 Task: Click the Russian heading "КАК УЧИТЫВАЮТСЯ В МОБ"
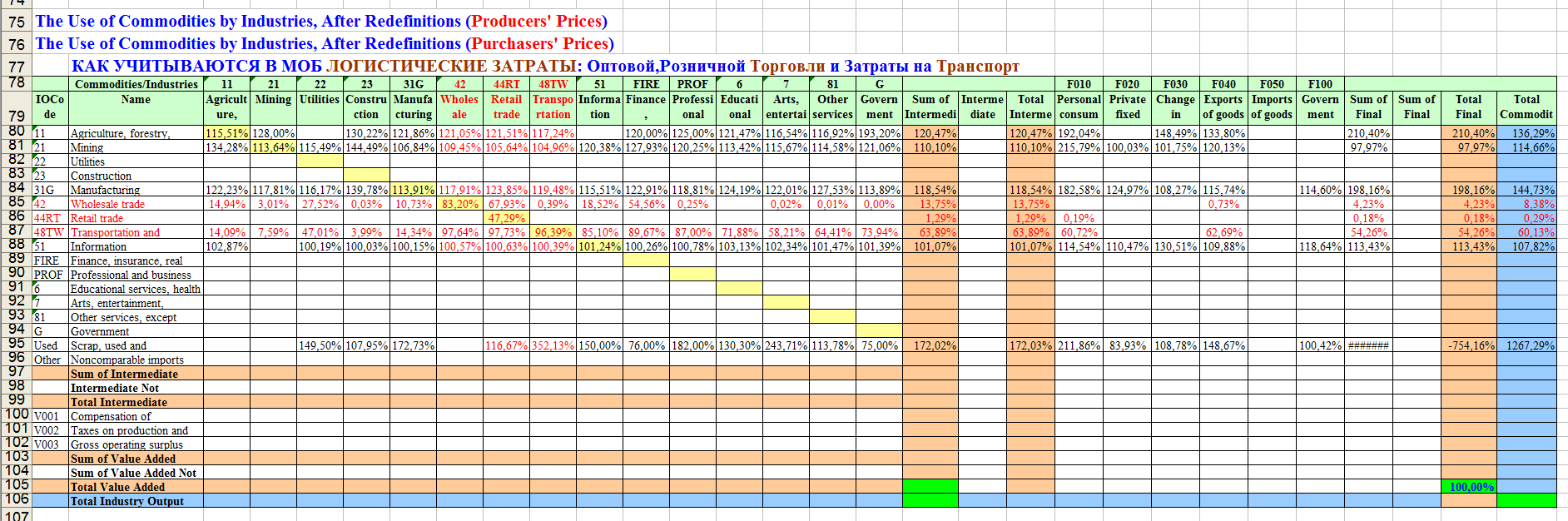coord(197,67)
